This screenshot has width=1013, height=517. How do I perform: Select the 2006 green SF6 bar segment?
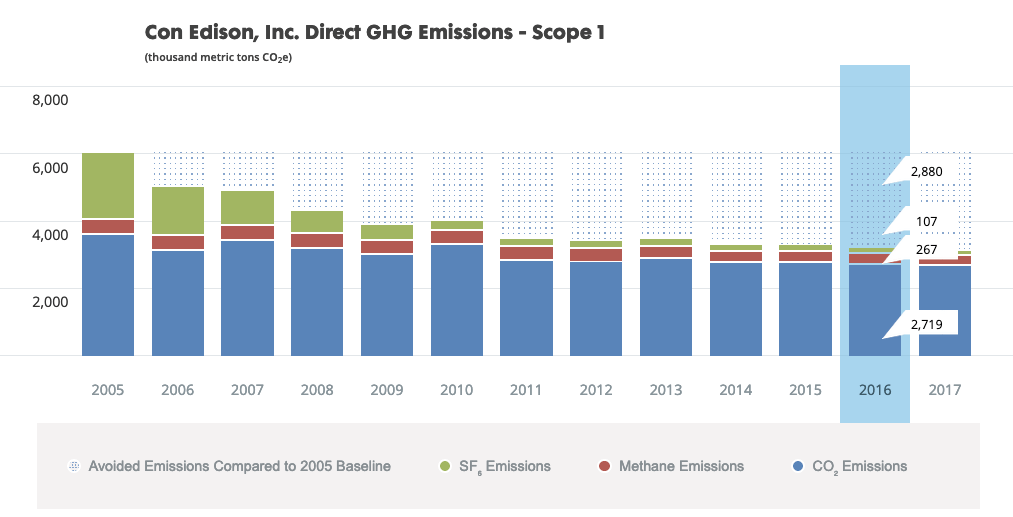click(x=178, y=210)
